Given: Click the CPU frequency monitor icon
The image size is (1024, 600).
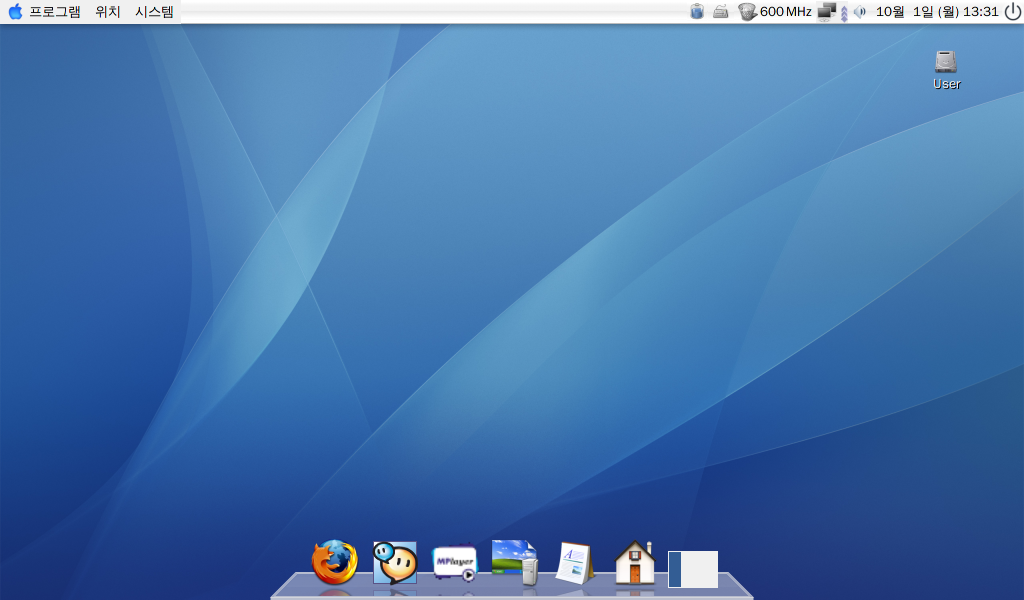Looking at the screenshot, I should point(747,12).
